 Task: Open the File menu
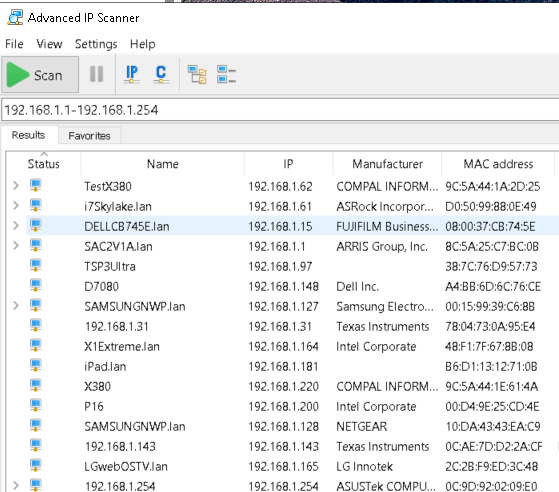click(14, 44)
